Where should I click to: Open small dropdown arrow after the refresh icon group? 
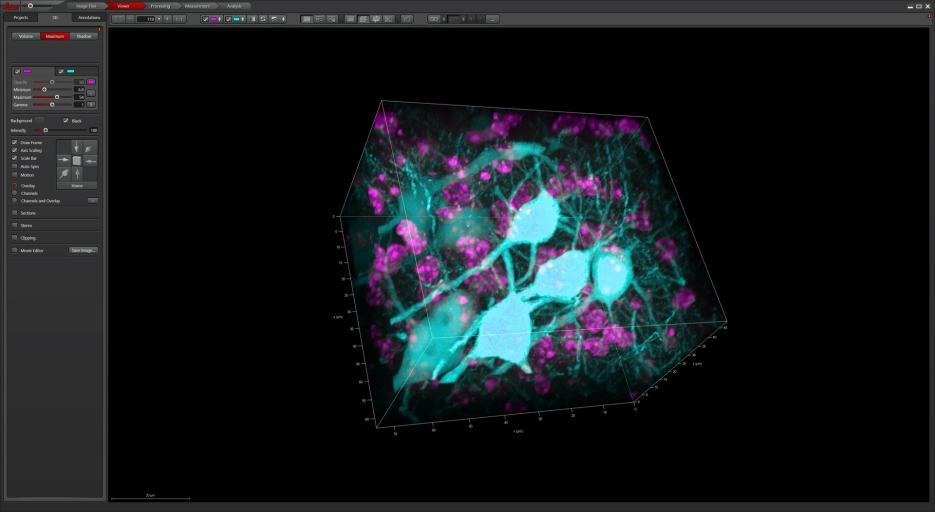pos(283,19)
